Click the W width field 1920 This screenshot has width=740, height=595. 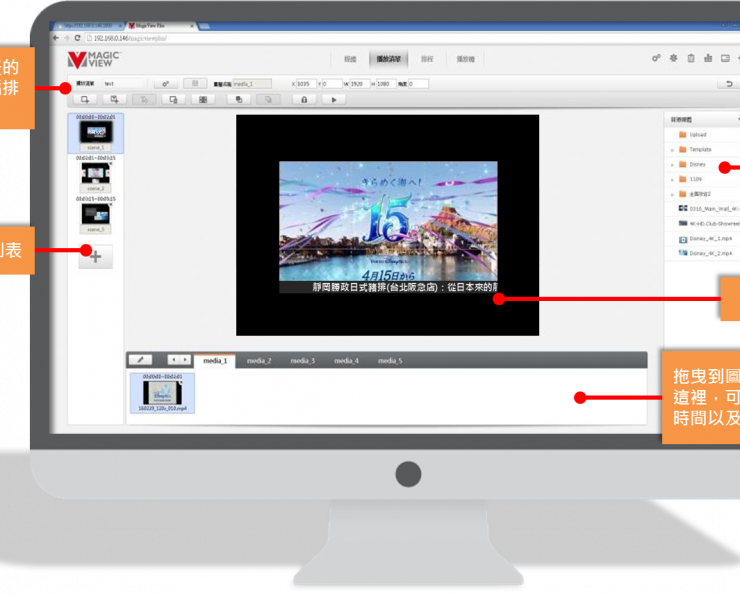[x=360, y=84]
